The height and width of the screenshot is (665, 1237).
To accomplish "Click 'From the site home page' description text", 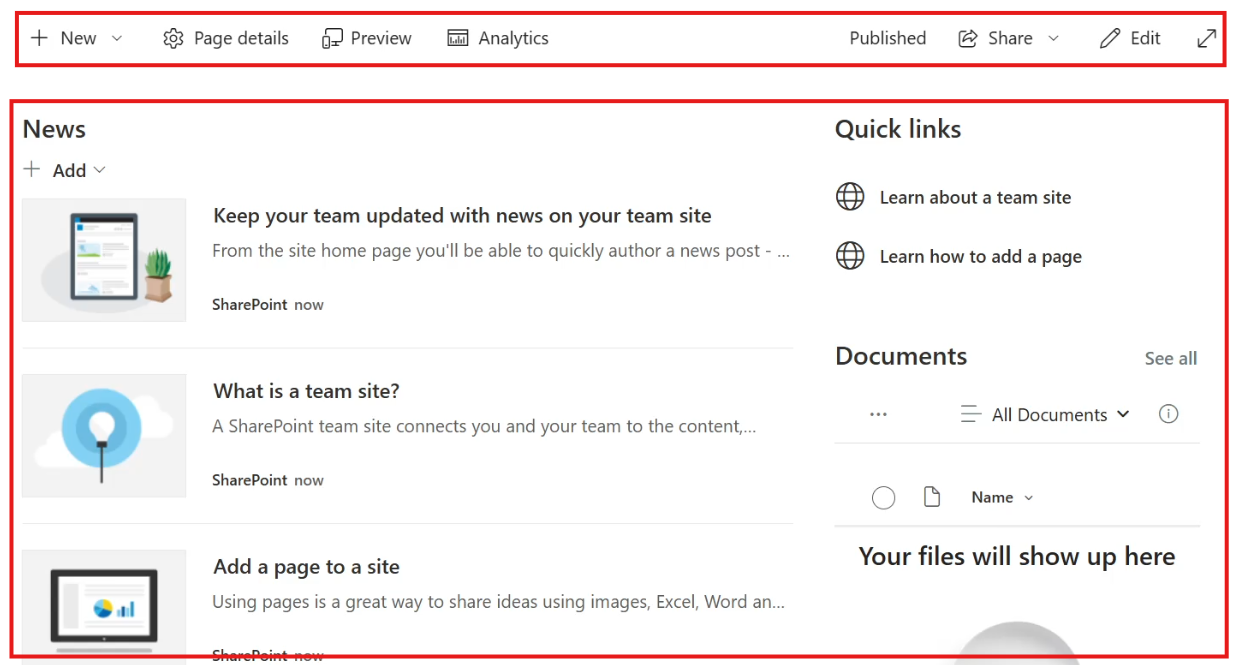I will coord(501,251).
